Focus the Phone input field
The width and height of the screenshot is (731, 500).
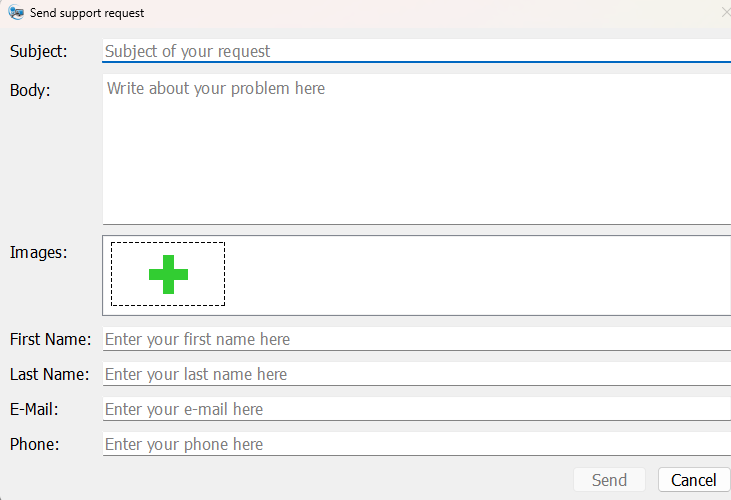click(416, 444)
